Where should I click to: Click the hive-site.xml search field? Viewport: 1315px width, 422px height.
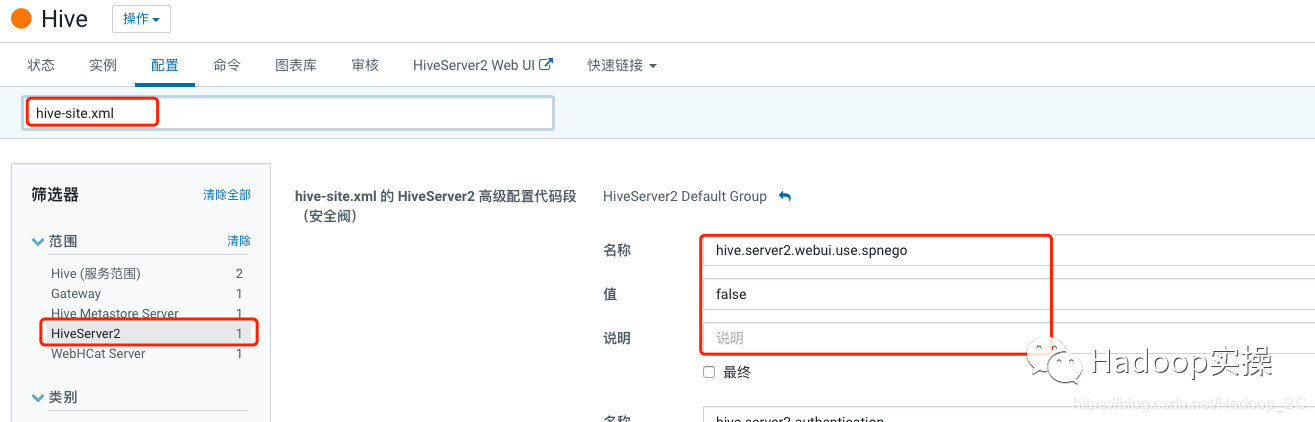point(288,113)
